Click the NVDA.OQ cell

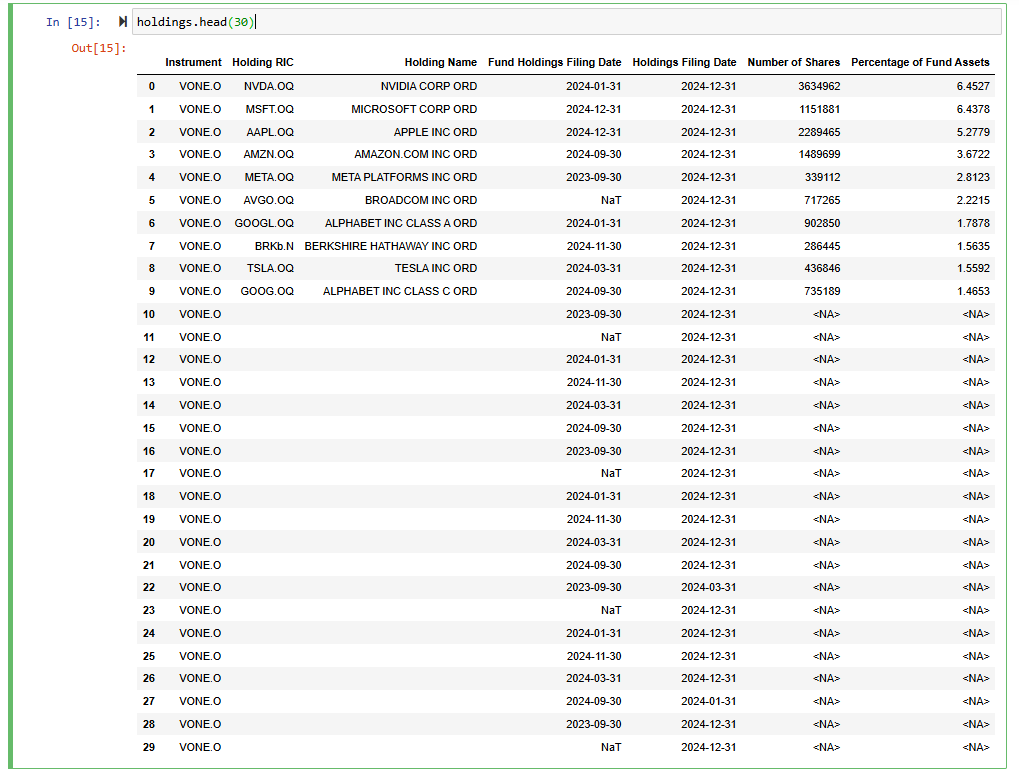coord(268,86)
